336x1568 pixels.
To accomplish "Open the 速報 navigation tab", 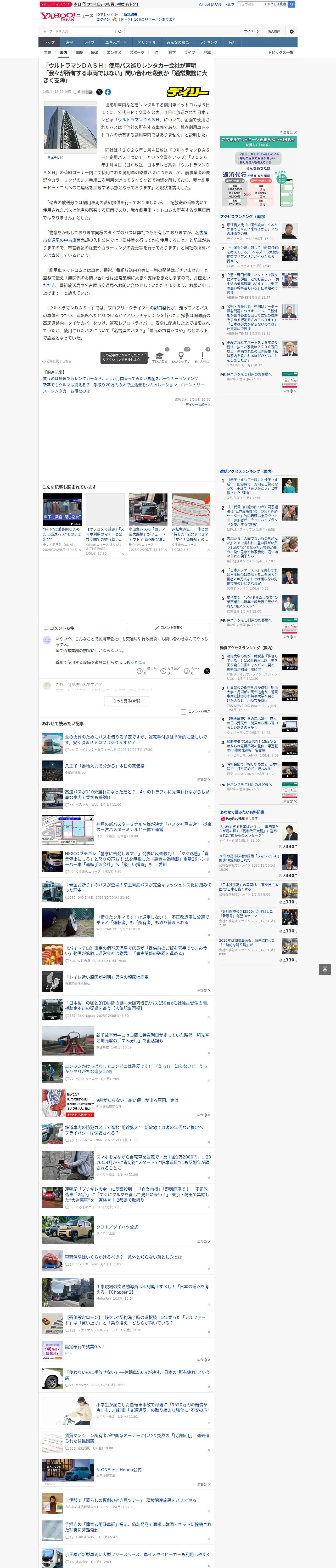I will 69,42.
